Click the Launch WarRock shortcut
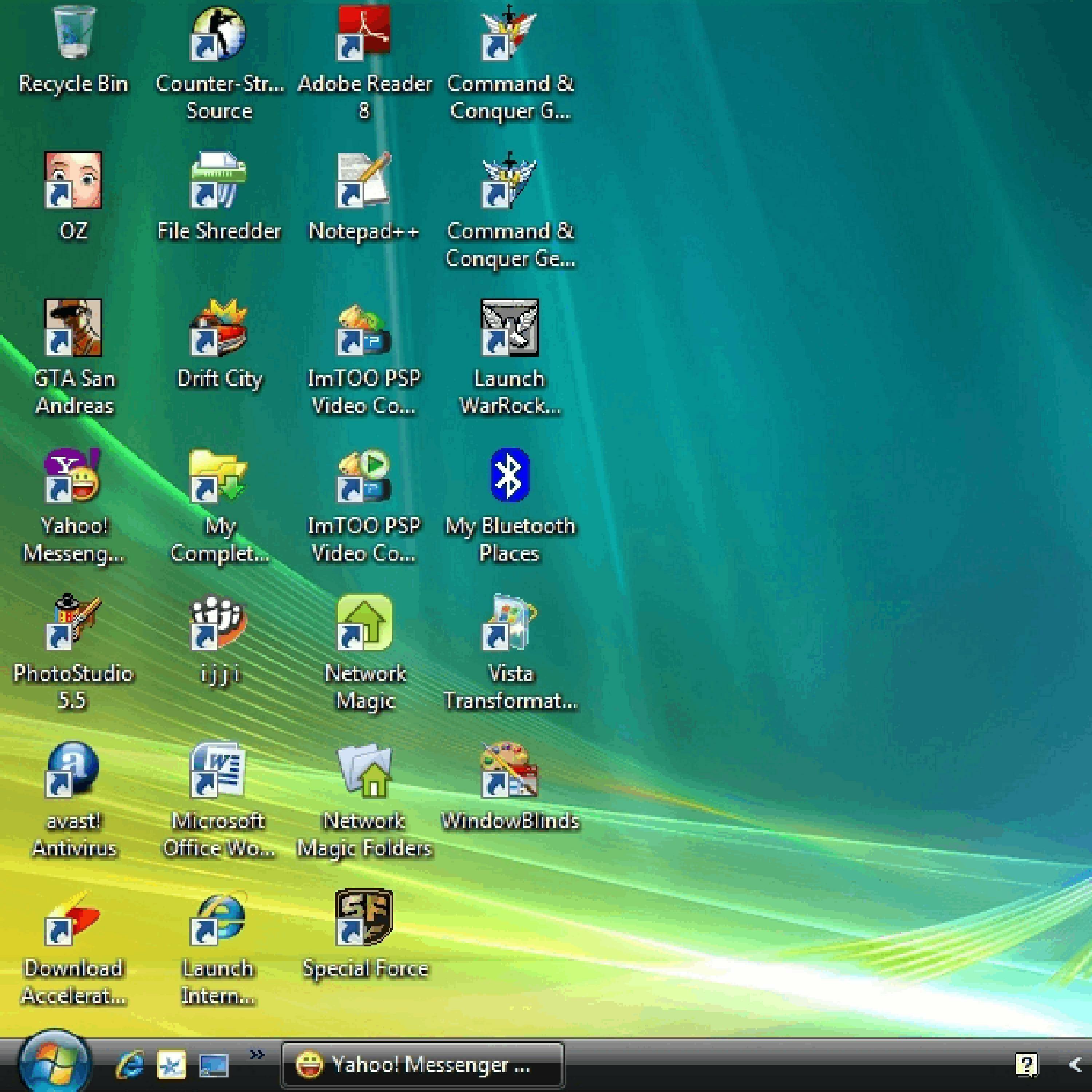 [510, 328]
